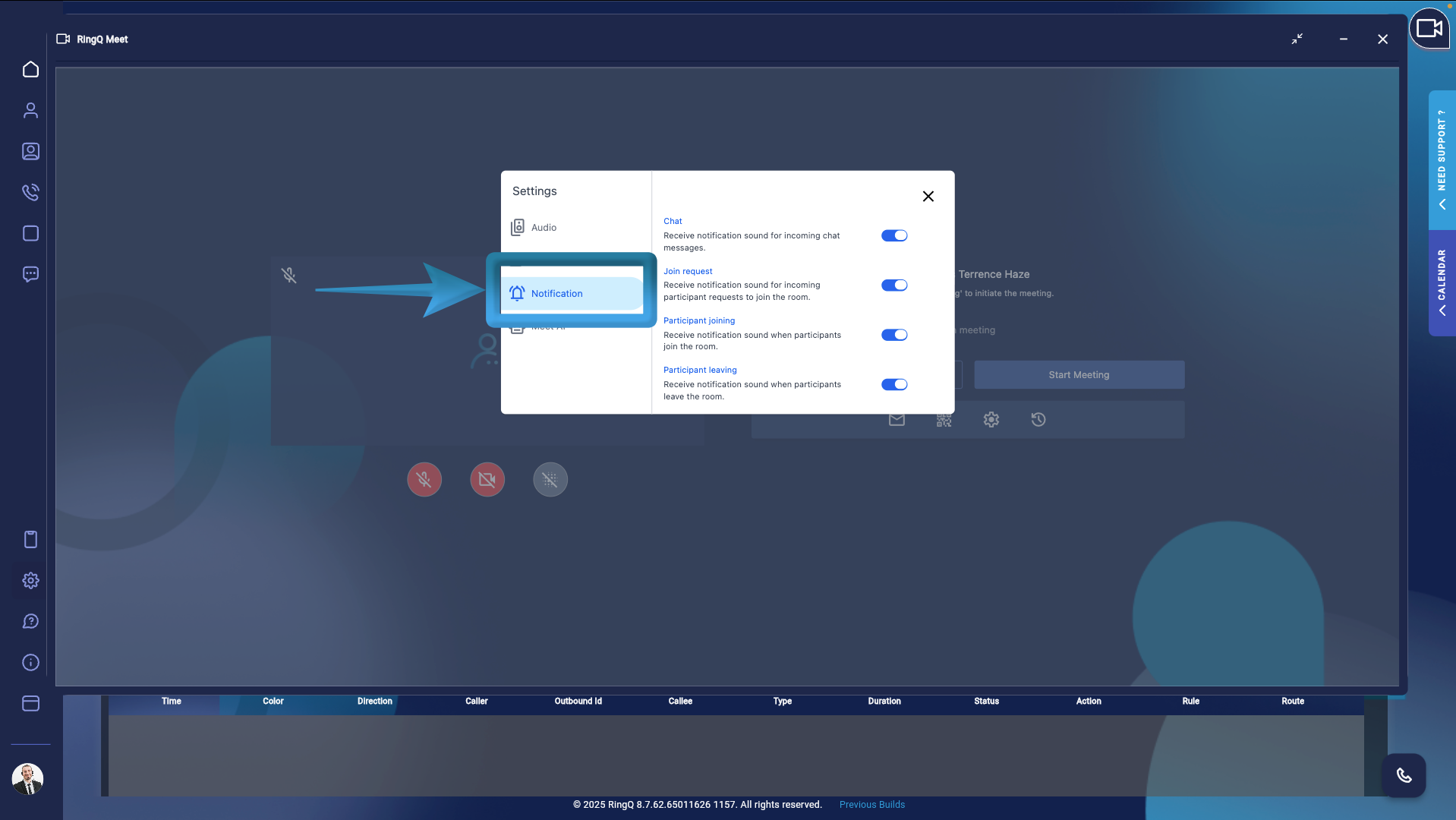1456x820 pixels.
Task: Select the Audio settings tab
Action: [544, 228]
